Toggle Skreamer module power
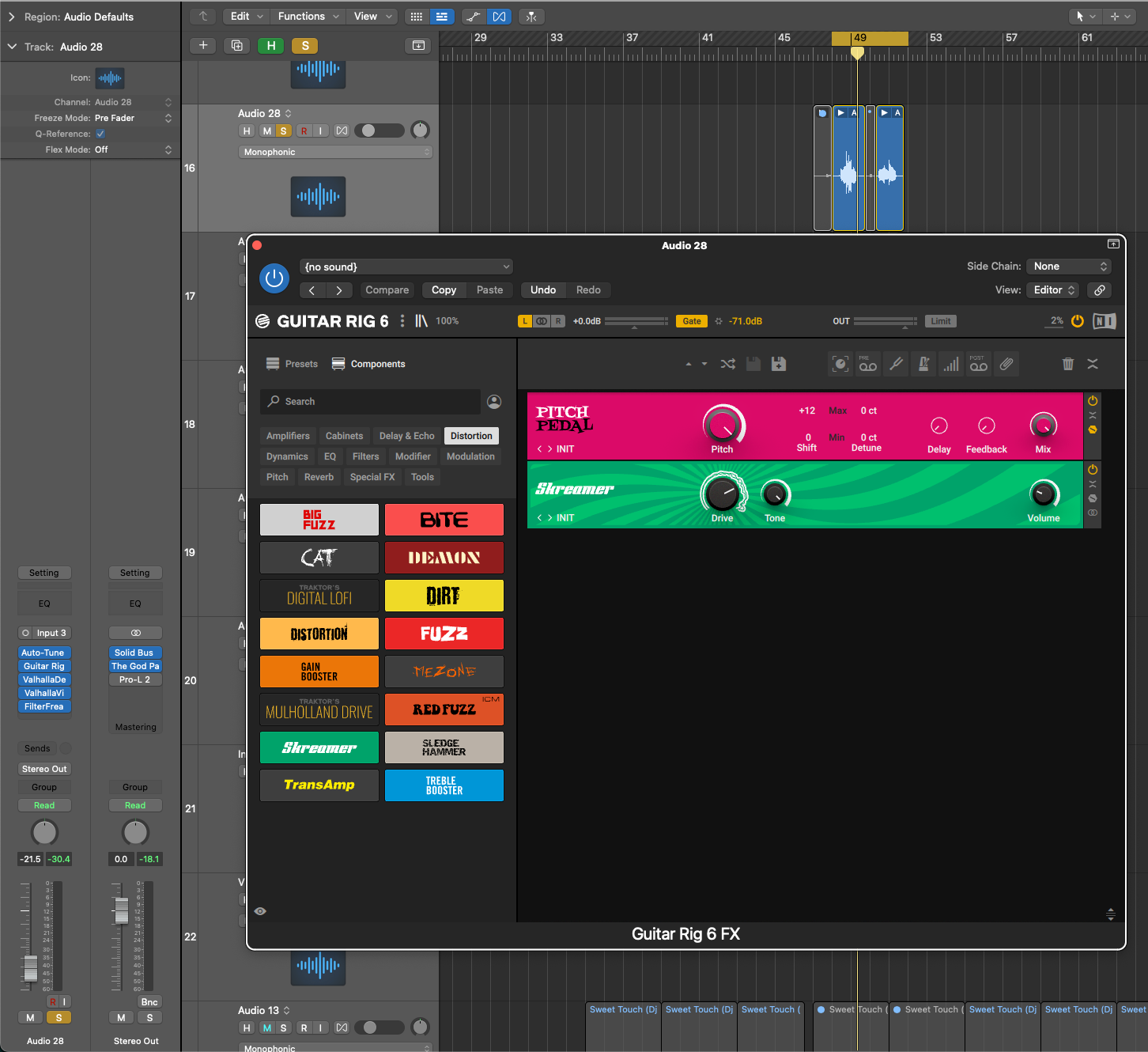Screen dimensions: 1148x1052 click(x=1093, y=470)
